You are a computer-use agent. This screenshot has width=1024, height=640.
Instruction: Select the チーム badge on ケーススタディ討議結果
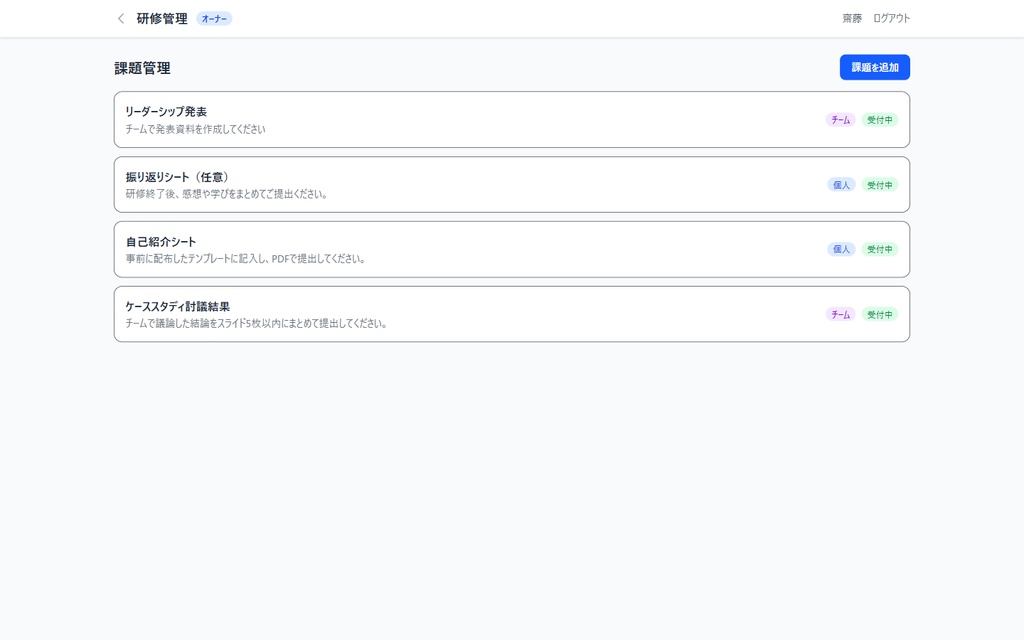[840, 314]
